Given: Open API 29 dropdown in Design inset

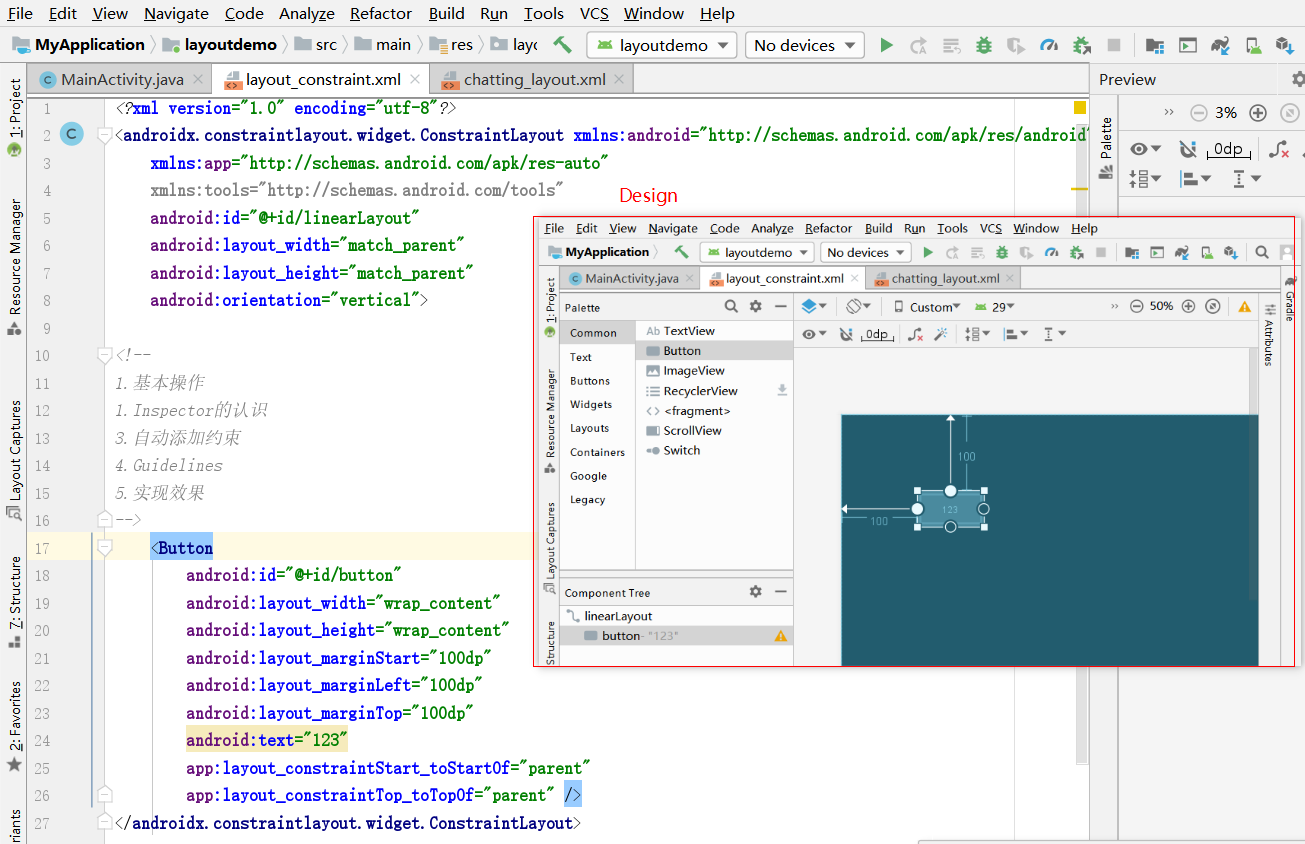Looking at the screenshot, I should point(994,307).
